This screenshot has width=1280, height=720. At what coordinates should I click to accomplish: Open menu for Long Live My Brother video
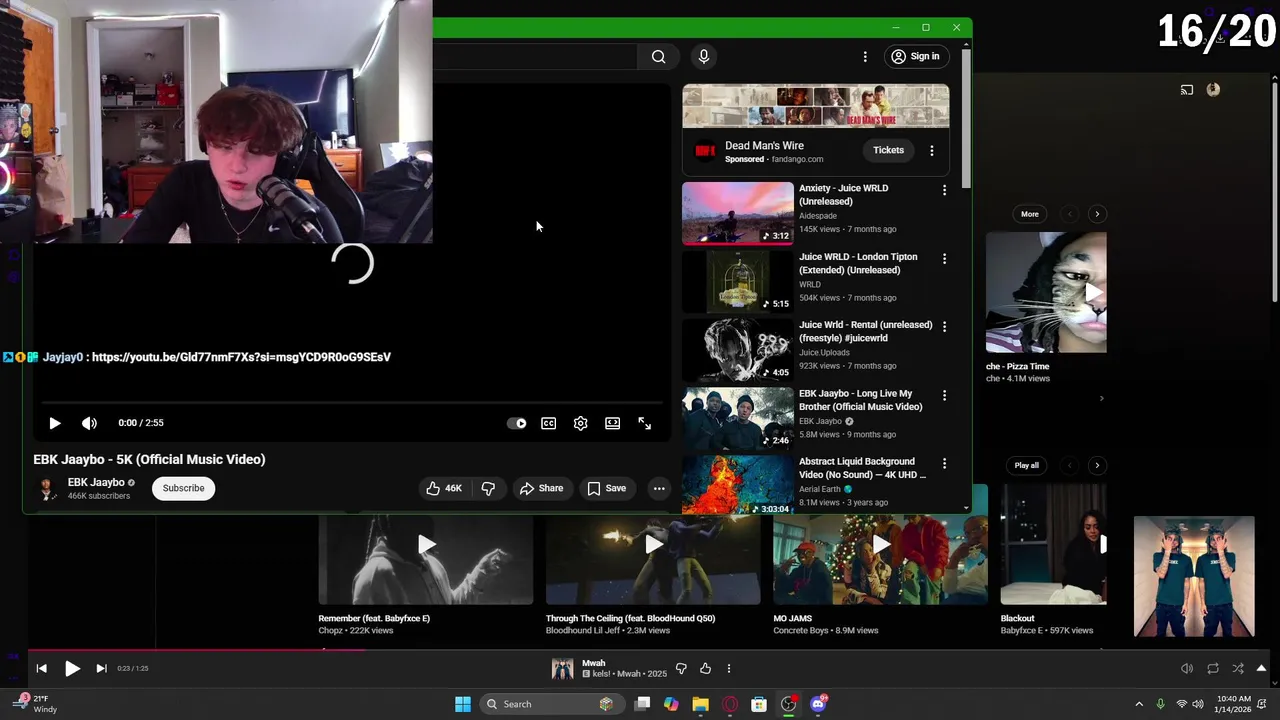click(x=944, y=395)
